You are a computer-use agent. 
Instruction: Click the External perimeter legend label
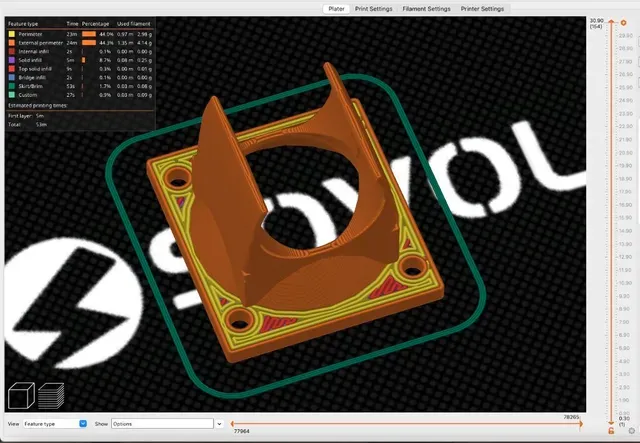[x=40, y=43]
